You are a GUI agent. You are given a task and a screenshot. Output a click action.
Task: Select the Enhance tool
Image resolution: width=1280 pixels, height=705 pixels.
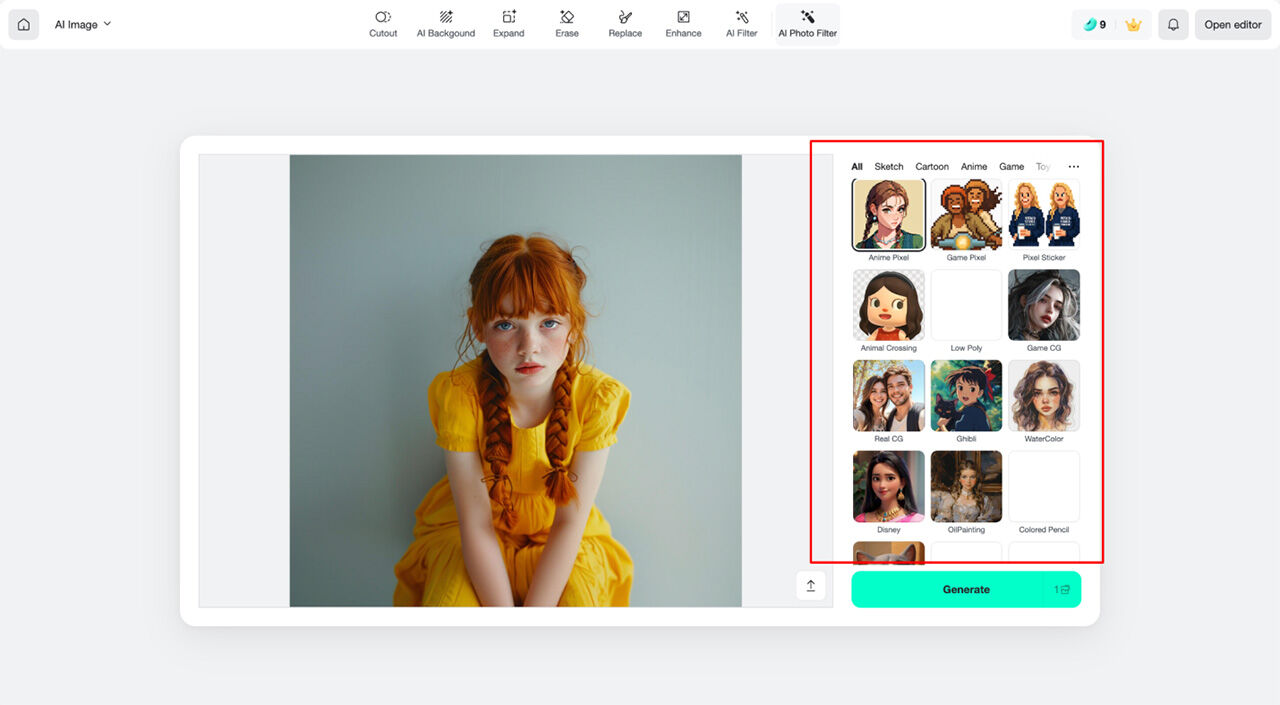click(683, 24)
